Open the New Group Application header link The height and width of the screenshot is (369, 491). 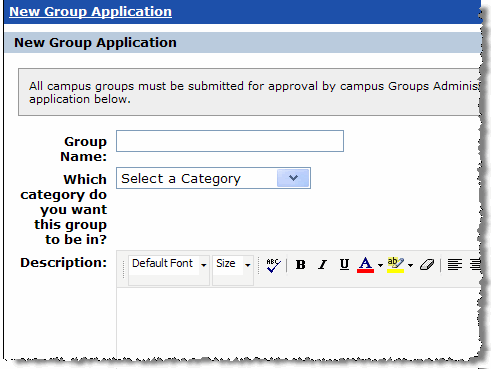click(x=90, y=11)
